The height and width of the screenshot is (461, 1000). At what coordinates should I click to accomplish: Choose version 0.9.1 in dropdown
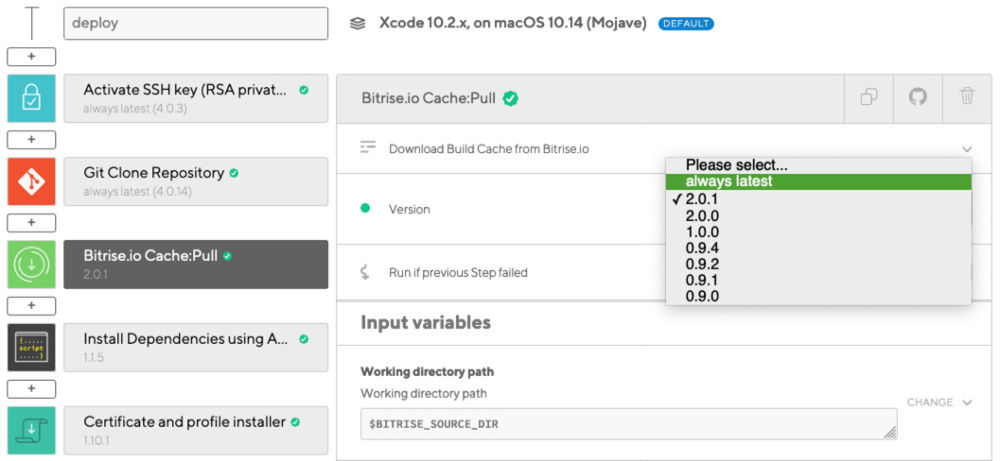pyautogui.click(x=818, y=280)
